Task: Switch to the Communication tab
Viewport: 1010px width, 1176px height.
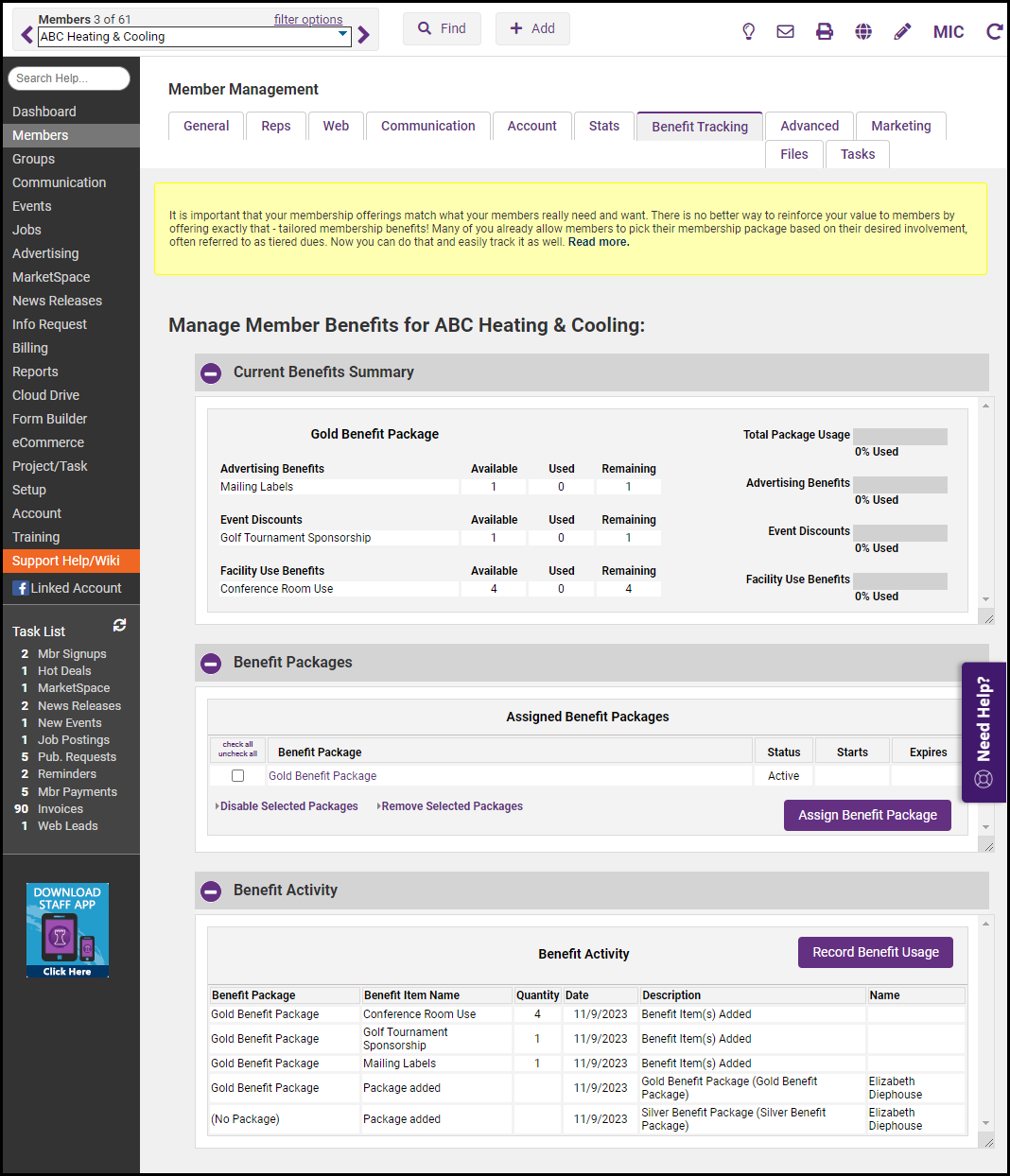Action: click(427, 126)
